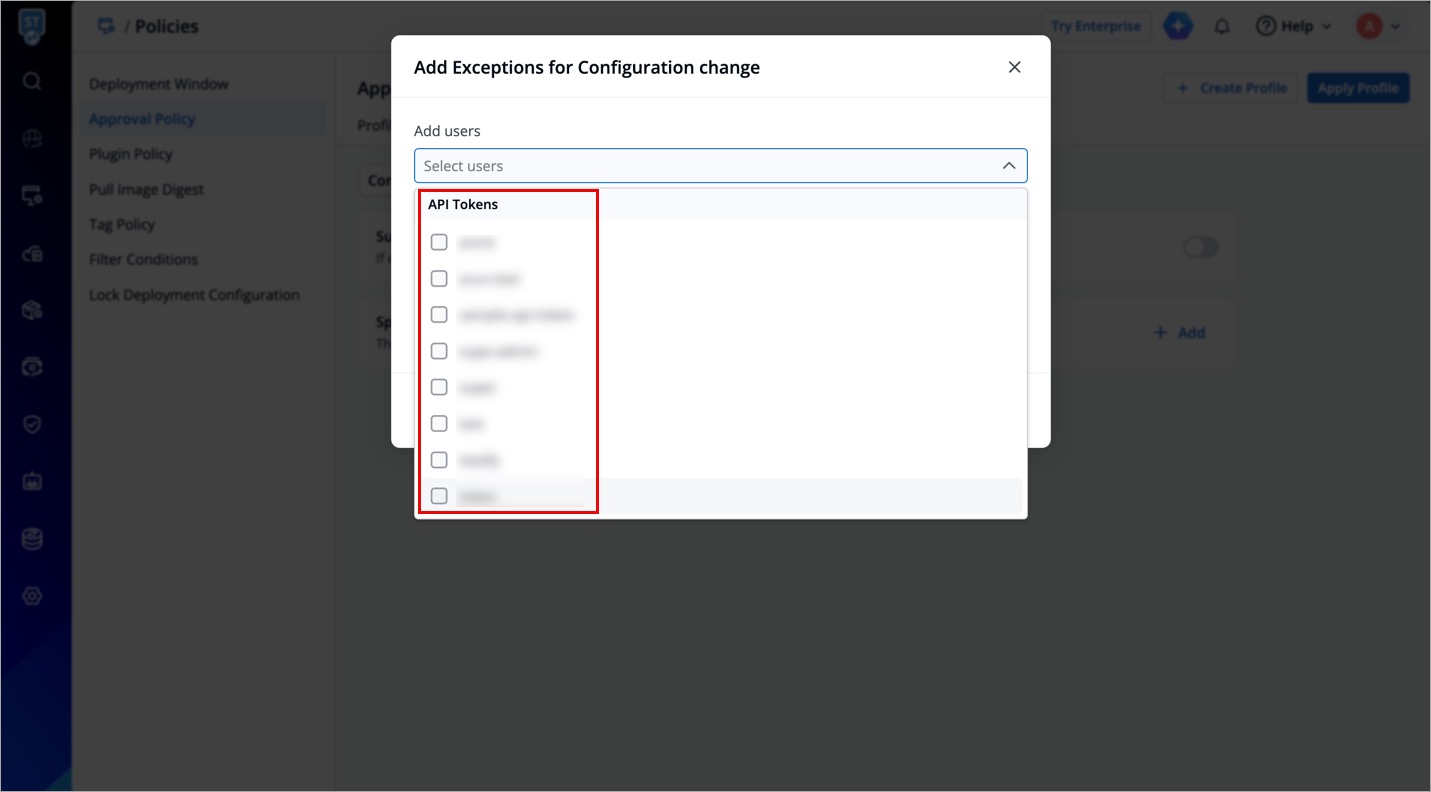The width and height of the screenshot is (1431, 792).
Task: Toggle the switch behind the dialog's right edge
Action: 1200,247
